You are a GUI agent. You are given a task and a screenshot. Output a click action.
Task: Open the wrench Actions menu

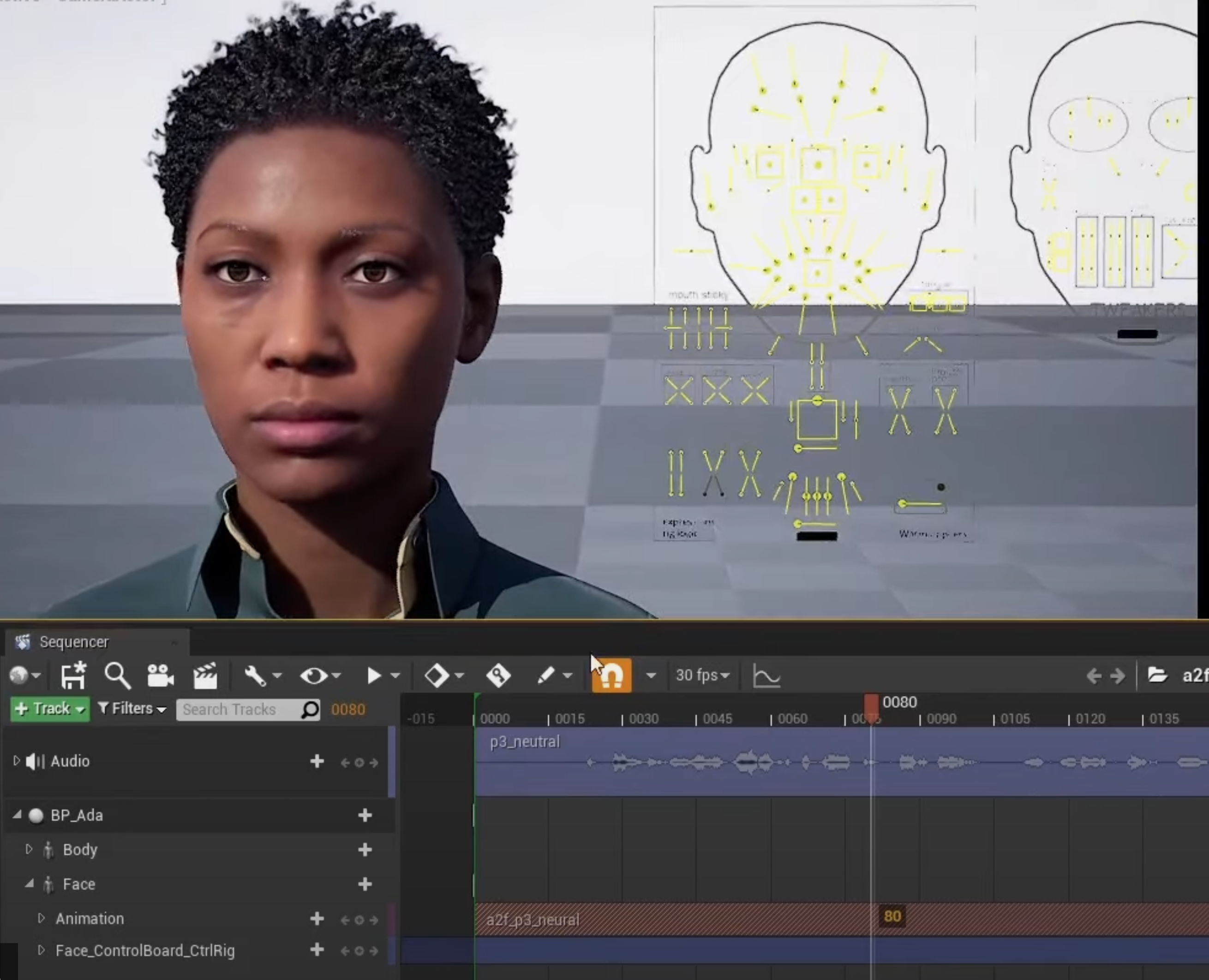tap(256, 675)
